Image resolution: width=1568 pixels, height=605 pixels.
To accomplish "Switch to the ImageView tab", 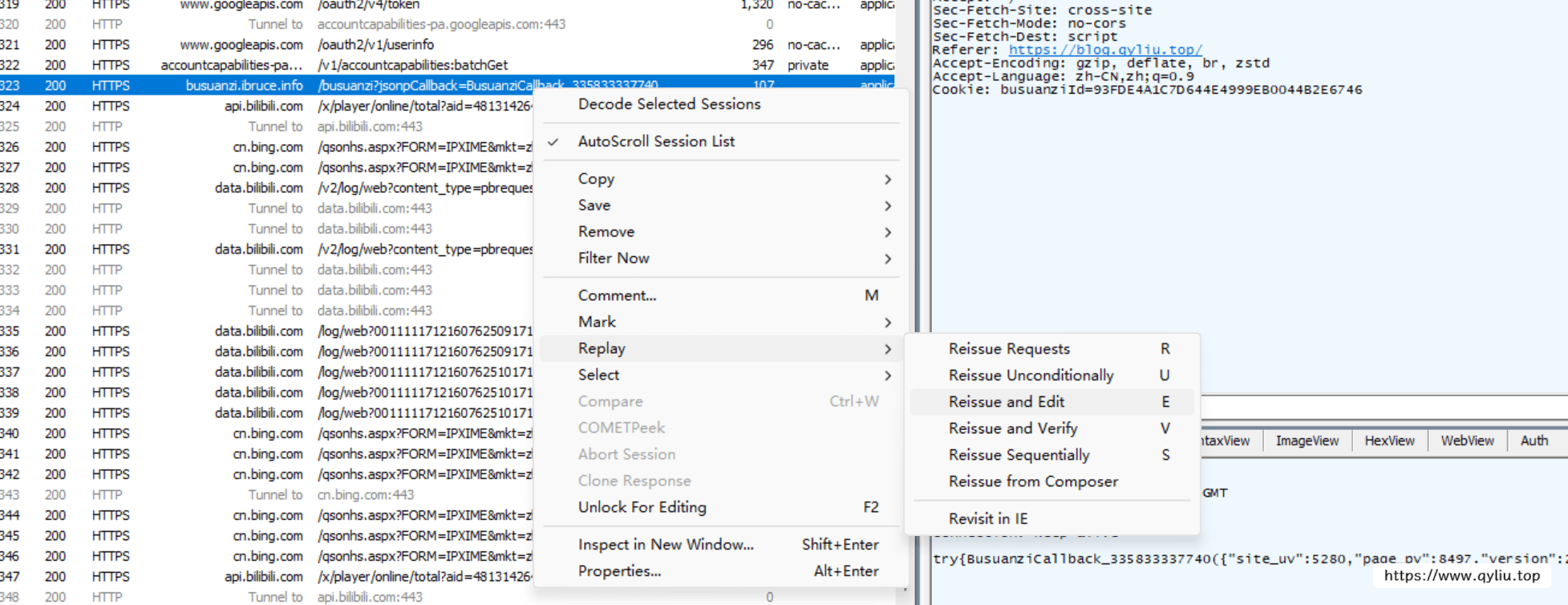I will (x=1307, y=441).
